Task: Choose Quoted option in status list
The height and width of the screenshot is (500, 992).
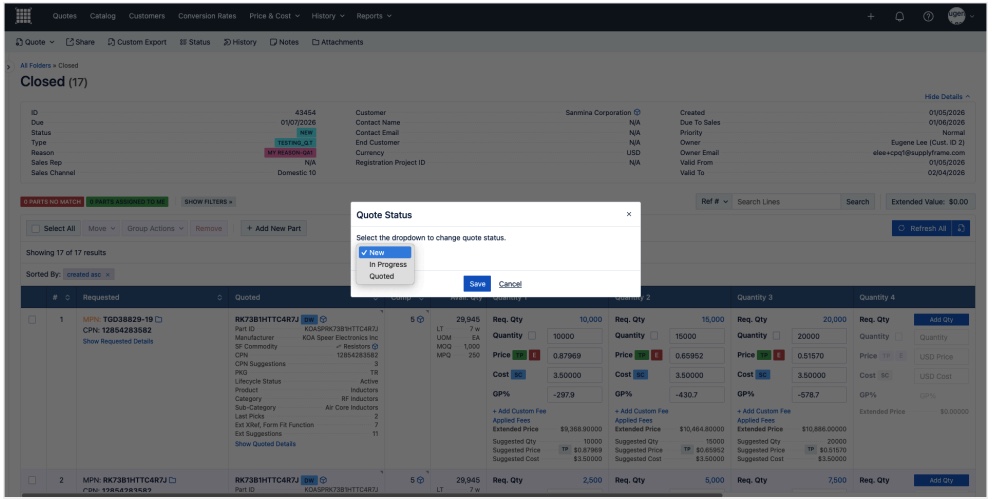Action: tap(381, 277)
